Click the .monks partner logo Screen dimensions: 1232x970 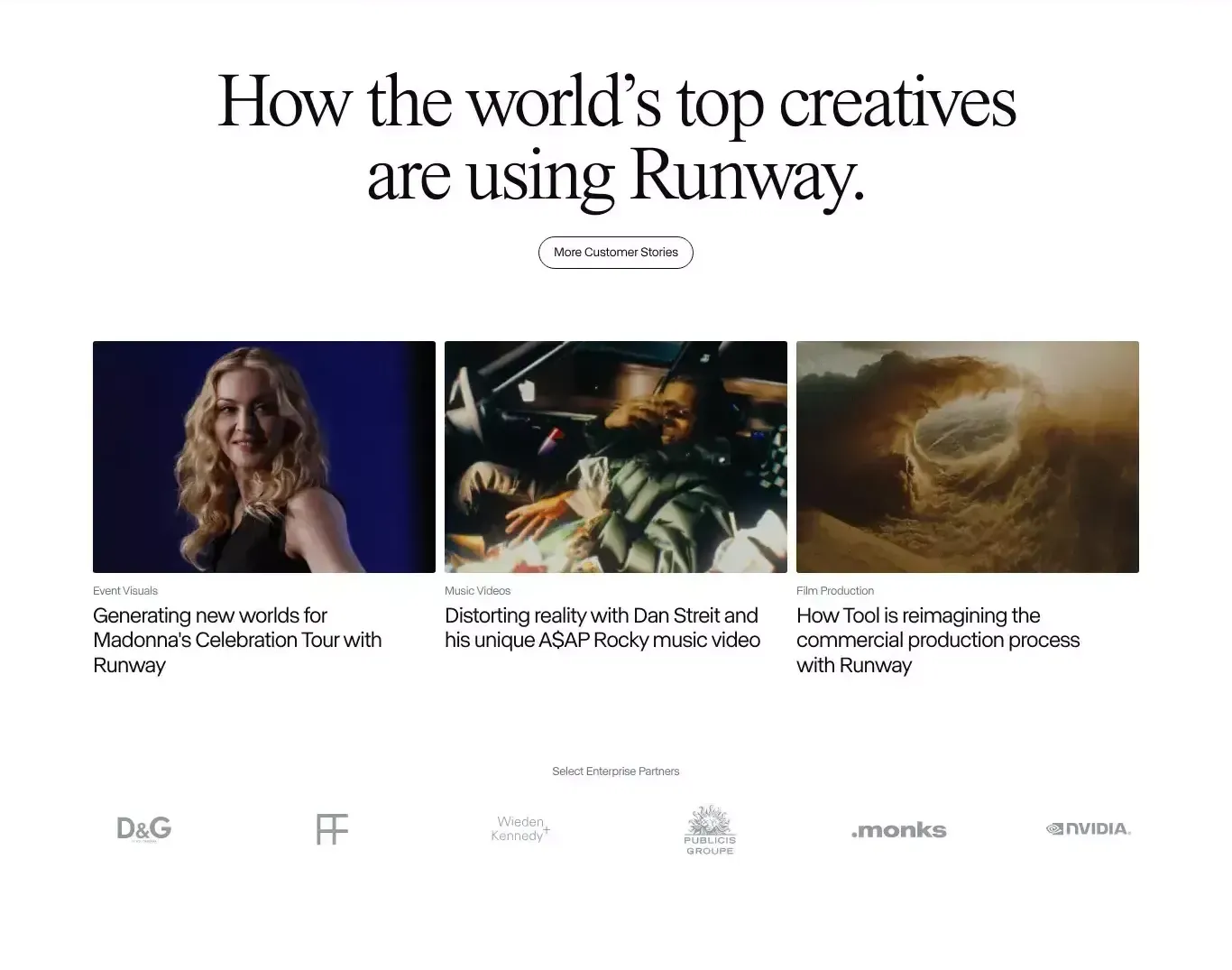click(x=898, y=830)
